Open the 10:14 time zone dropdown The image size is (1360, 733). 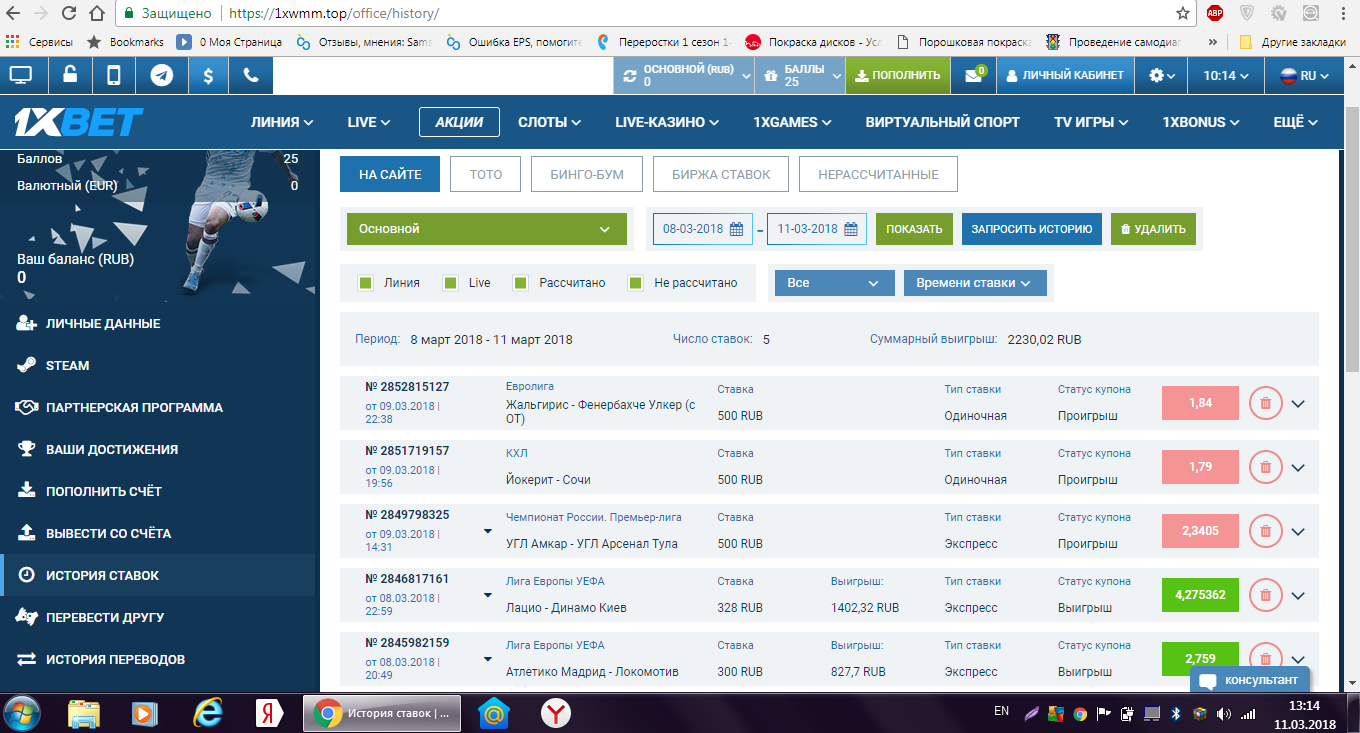tap(1226, 75)
